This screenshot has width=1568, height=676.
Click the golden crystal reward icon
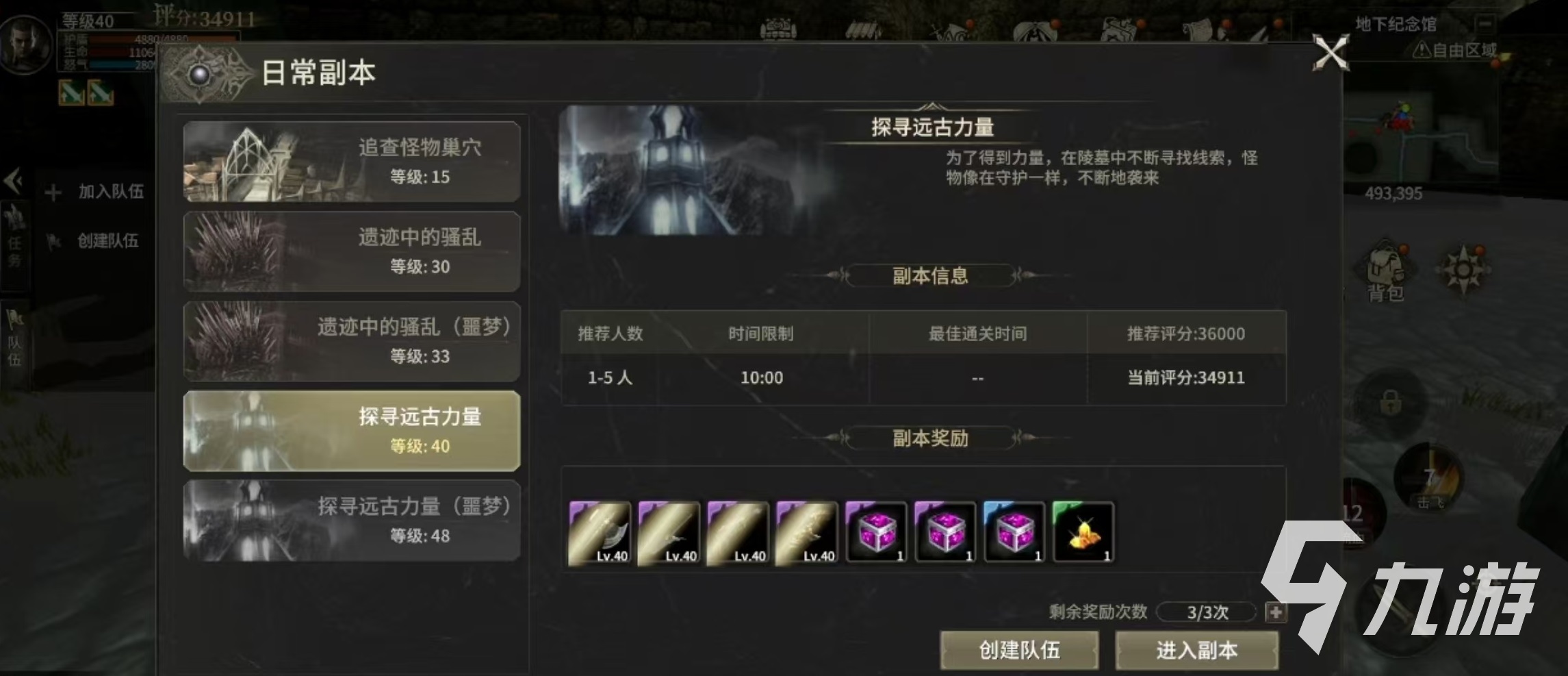[x=1083, y=533]
